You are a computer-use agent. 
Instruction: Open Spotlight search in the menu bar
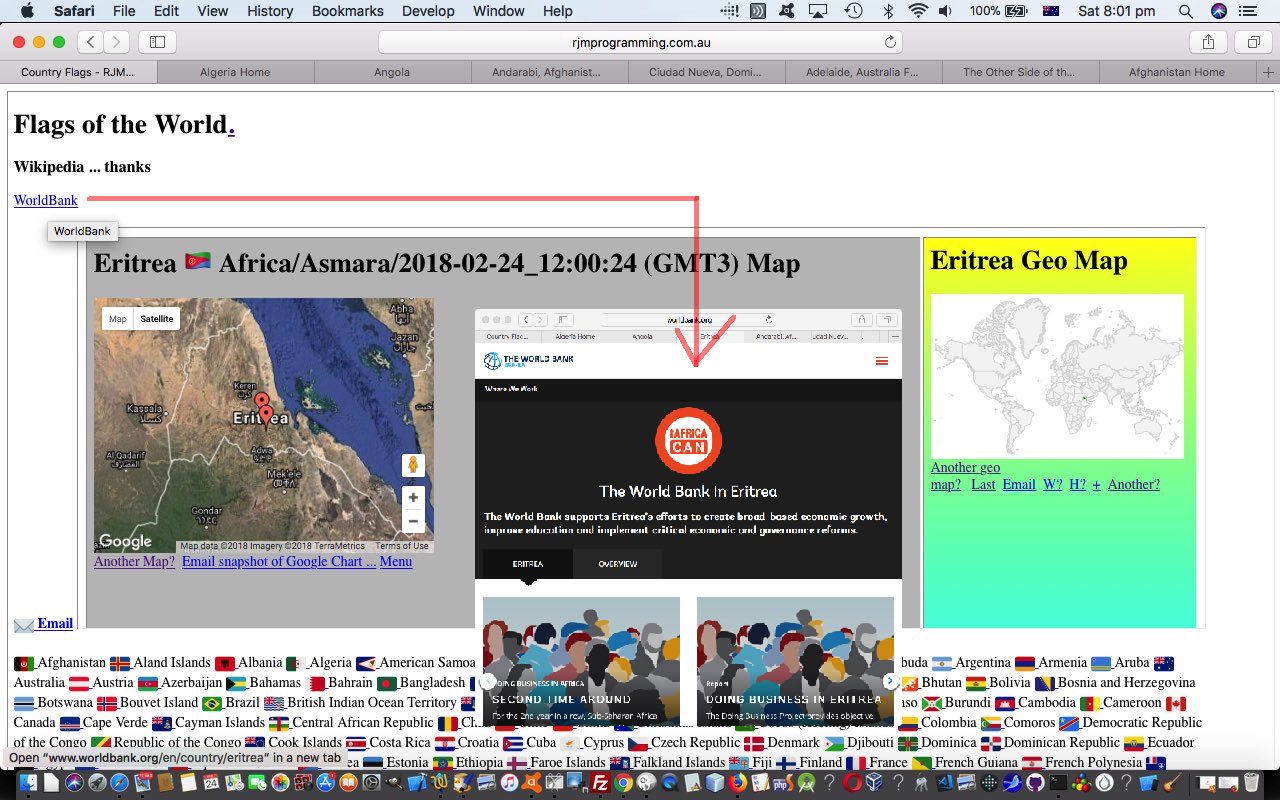(1185, 11)
